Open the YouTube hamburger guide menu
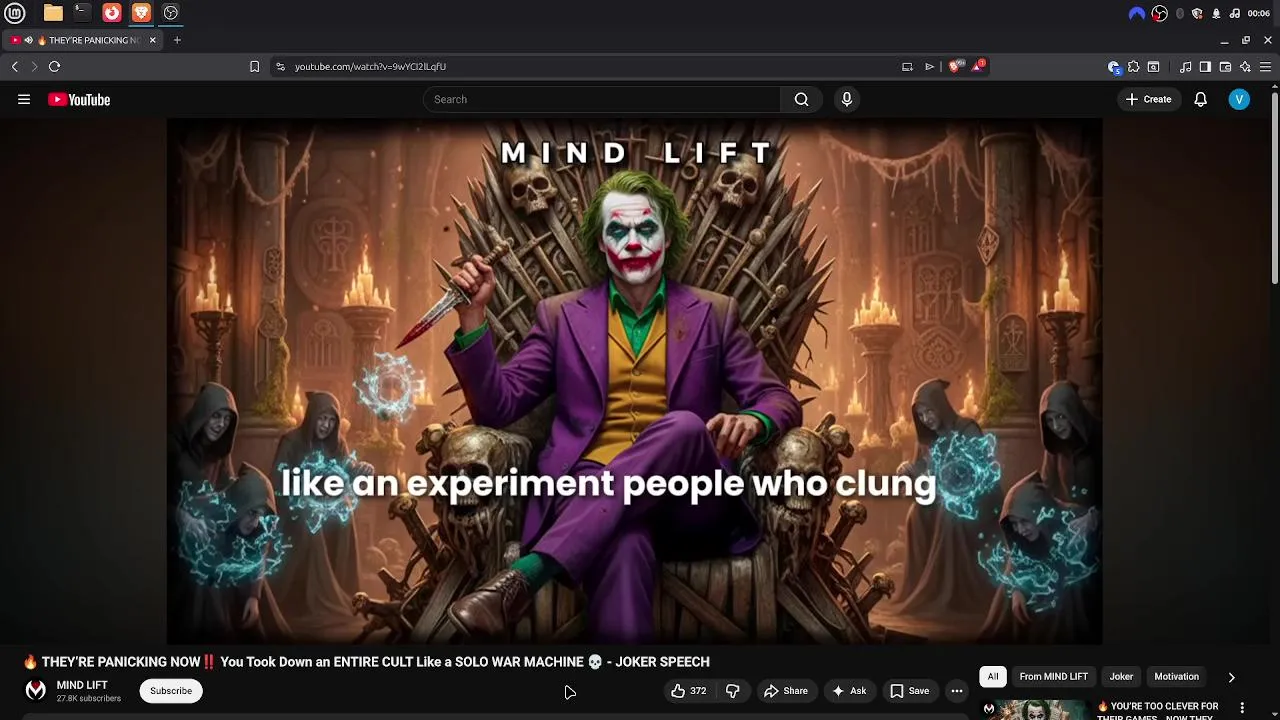Screen dimensions: 1280x720 click(x=24, y=99)
